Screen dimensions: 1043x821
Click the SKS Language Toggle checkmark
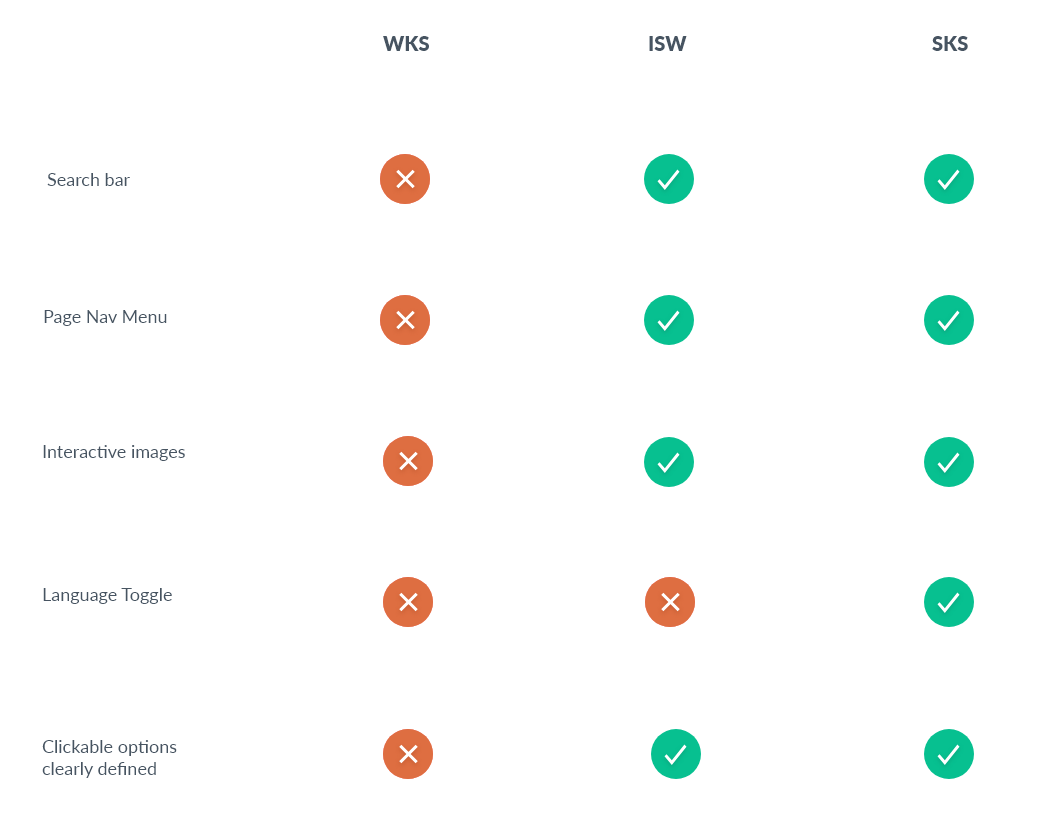(949, 602)
